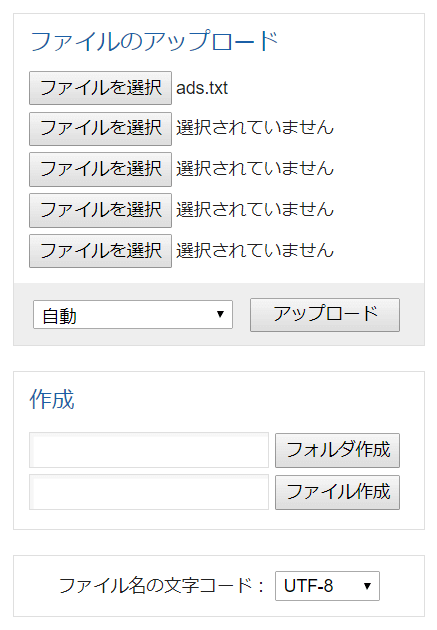Click the アップロード button
Viewport: 437px width, 630px height.
[x=325, y=315]
